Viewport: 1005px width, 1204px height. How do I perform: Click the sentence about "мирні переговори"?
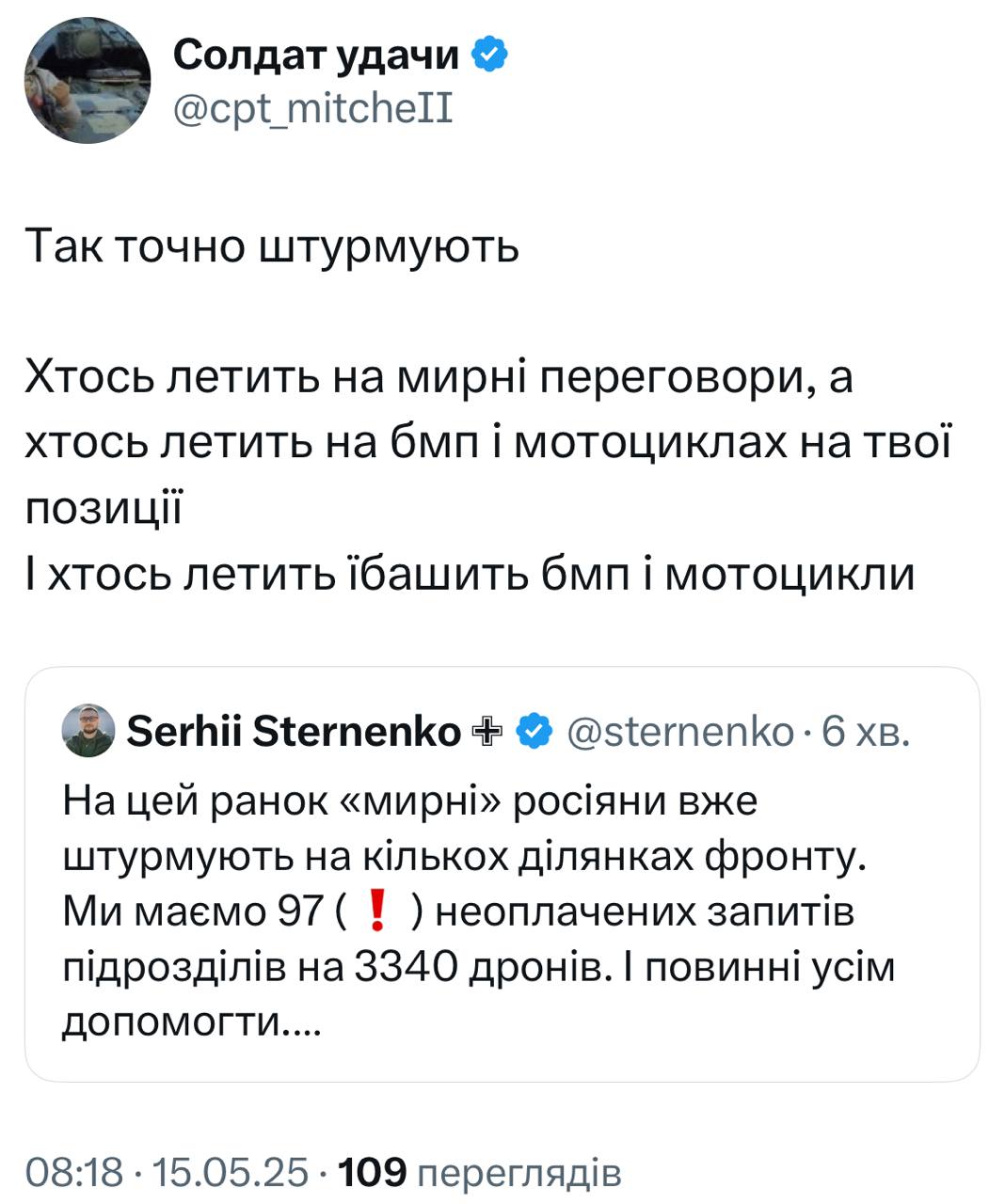tap(439, 377)
